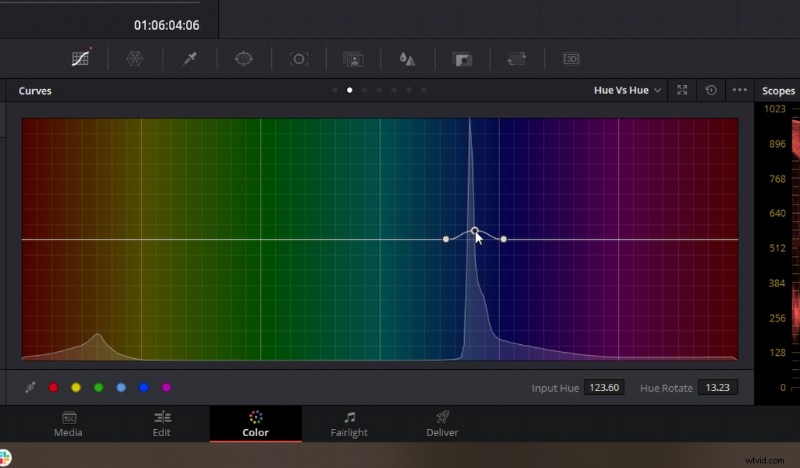Switch to the Media page

68,424
